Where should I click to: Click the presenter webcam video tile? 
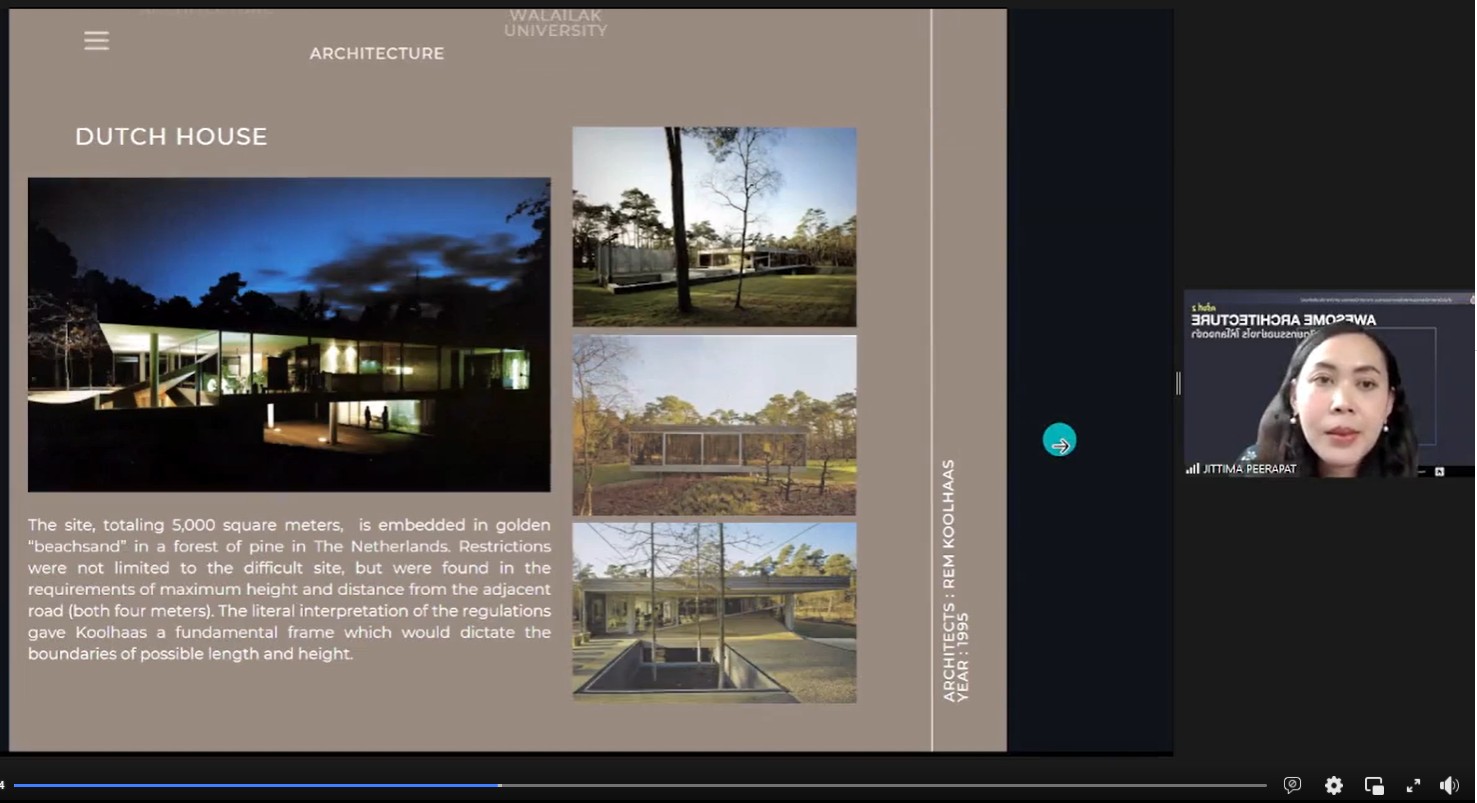pos(1328,383)
